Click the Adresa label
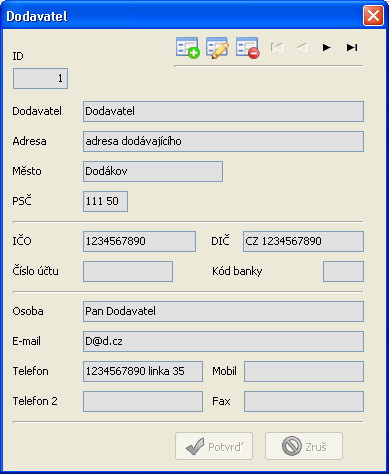 [29, 141]
